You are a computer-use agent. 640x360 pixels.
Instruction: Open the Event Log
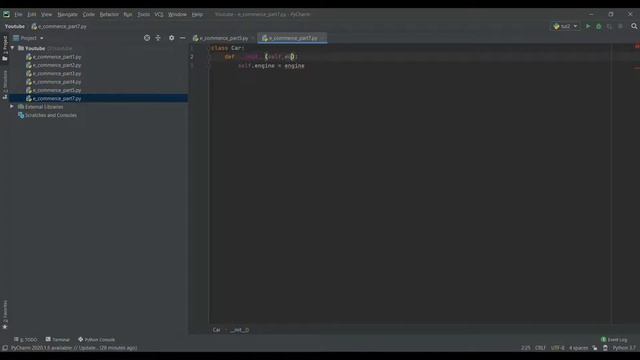pyautogui.click(x=614, y=340)
